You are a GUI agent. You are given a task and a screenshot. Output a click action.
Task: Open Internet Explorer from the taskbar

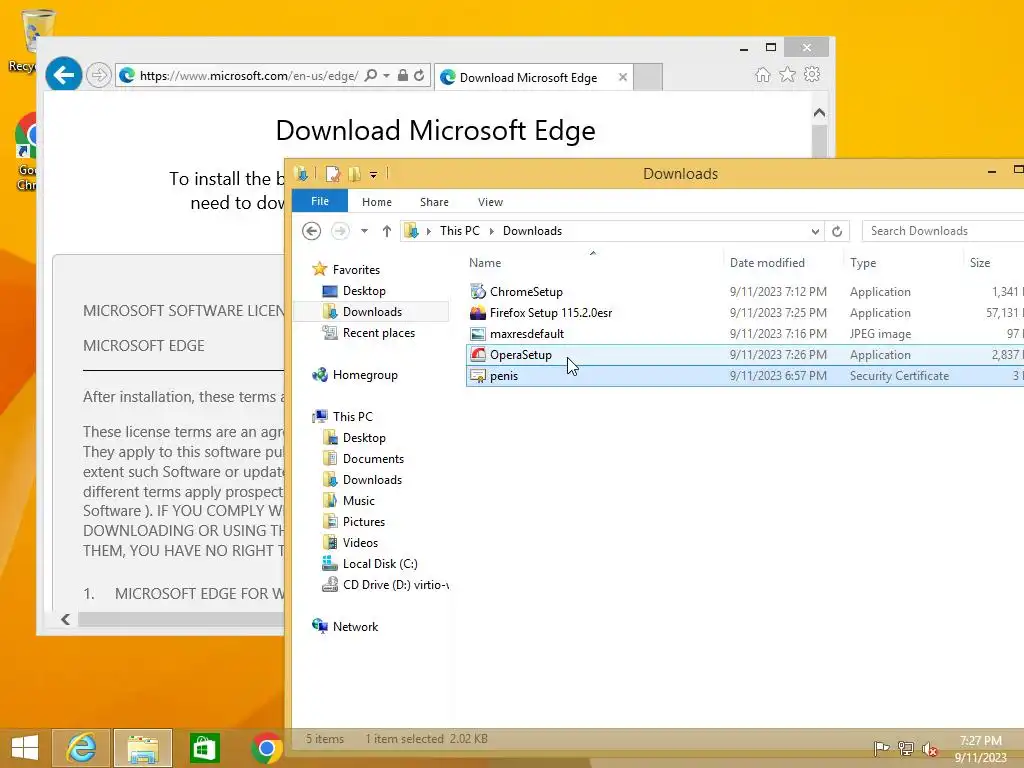click(82, 748)
